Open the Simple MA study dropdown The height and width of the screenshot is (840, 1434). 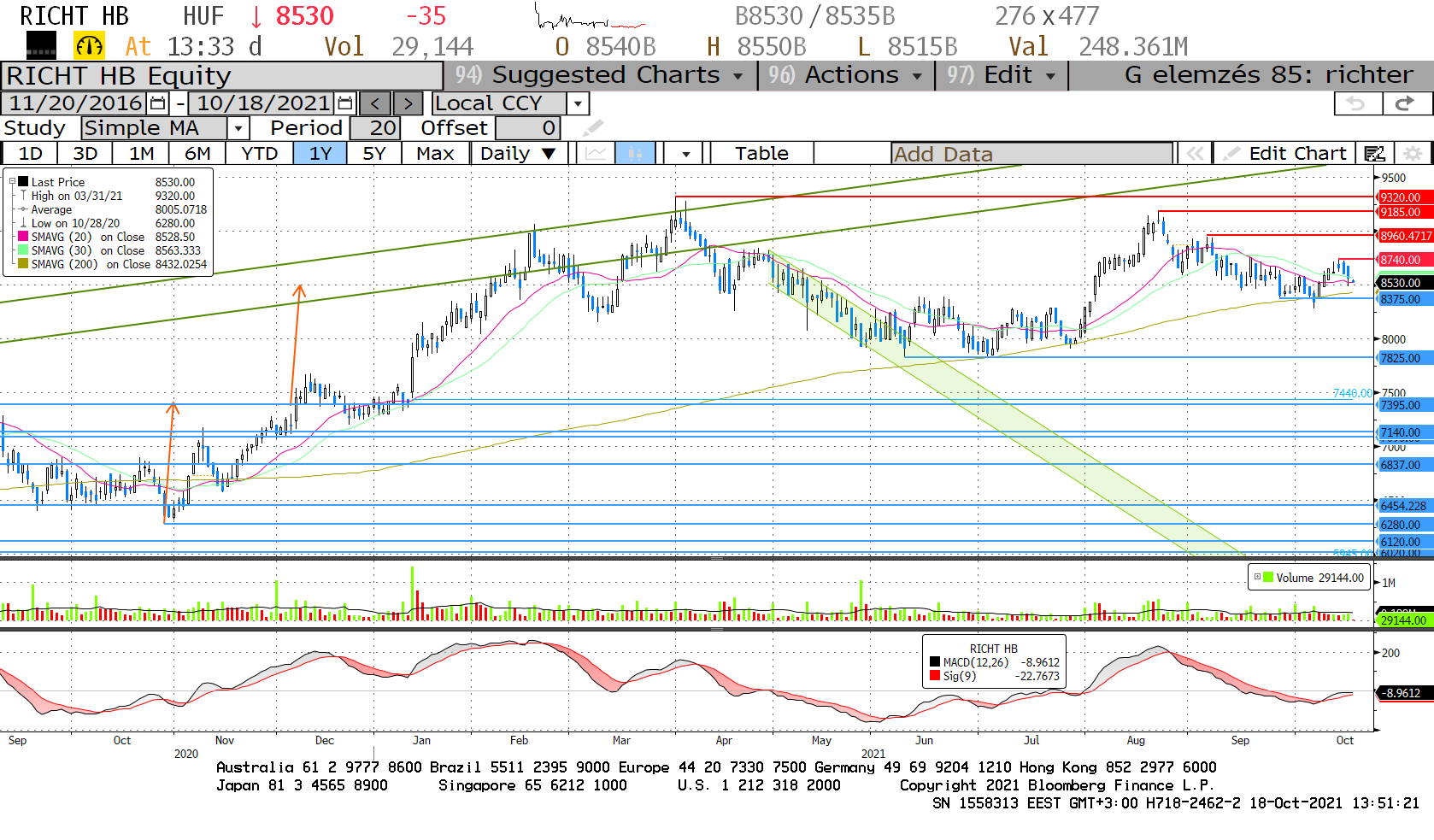click(x=238, y=128)
